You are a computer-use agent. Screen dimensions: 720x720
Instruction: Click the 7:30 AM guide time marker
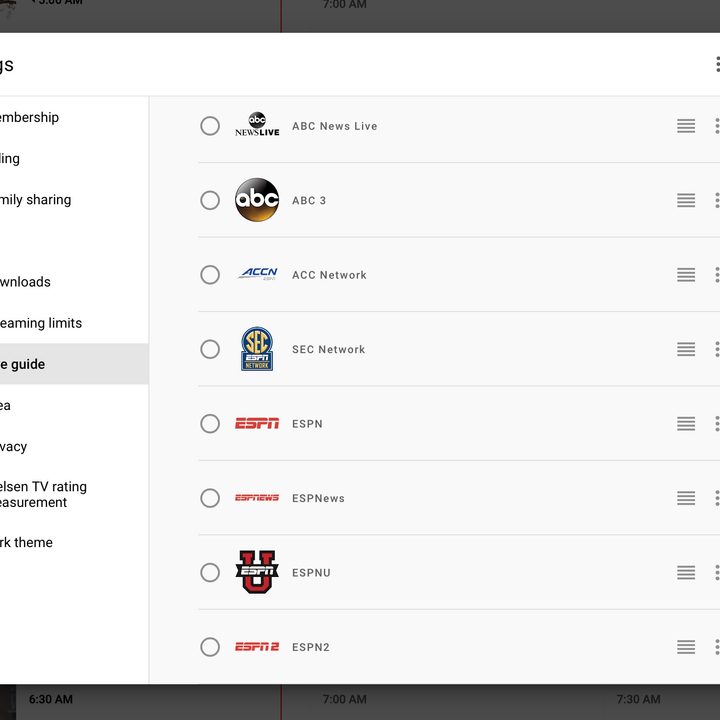pos(638,699)
